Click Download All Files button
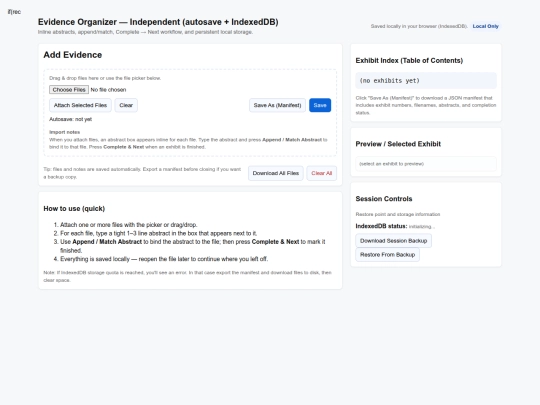The image size is (540, 405). 276,173
